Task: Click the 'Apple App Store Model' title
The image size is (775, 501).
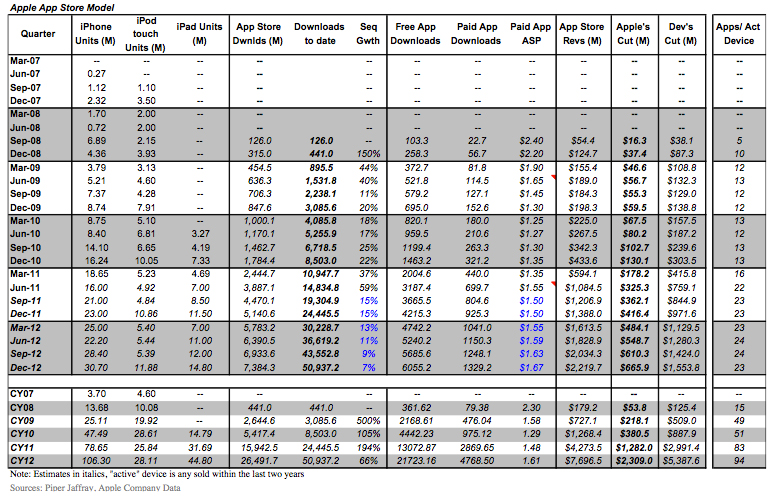Action: tap(62, 8)
